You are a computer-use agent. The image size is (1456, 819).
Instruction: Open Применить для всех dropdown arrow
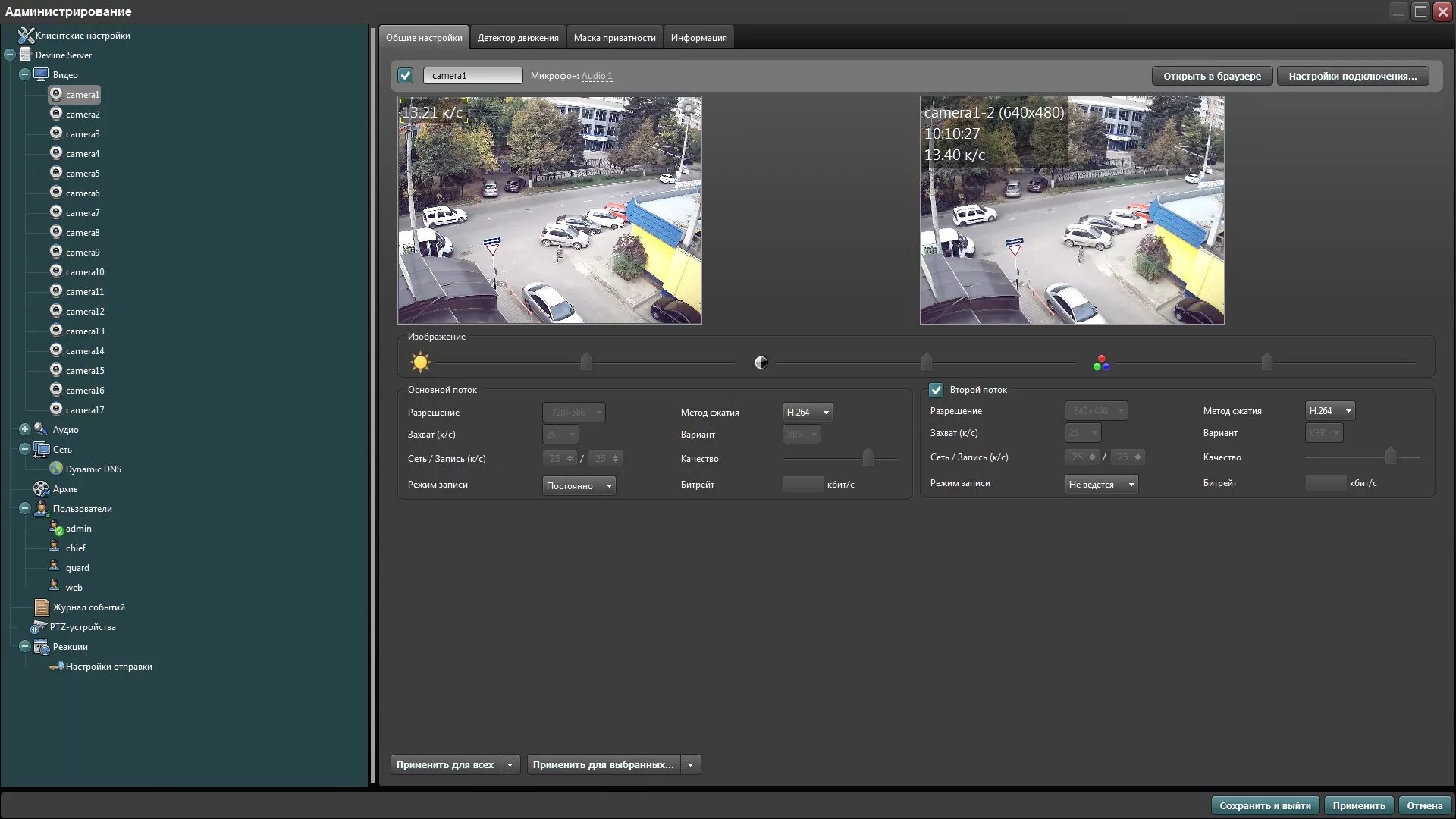point(510,764)
